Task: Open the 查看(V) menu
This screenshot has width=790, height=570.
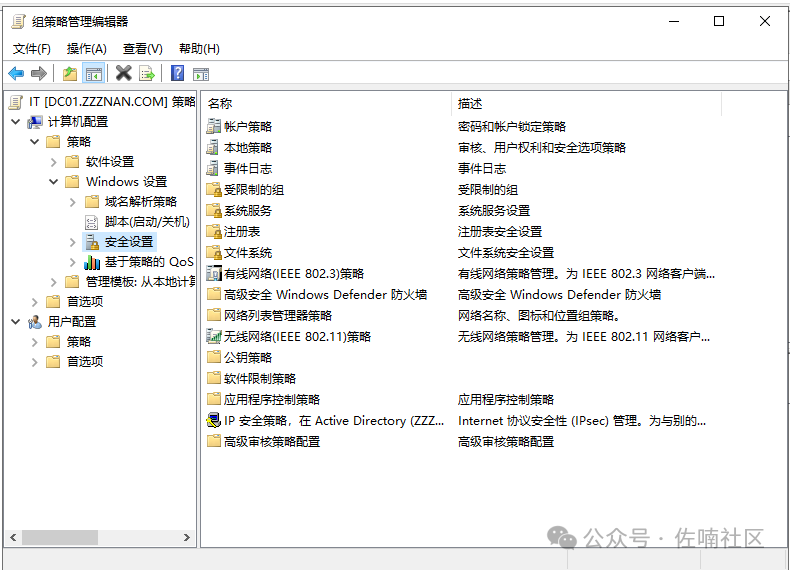Action: click(x=143, y=48)
